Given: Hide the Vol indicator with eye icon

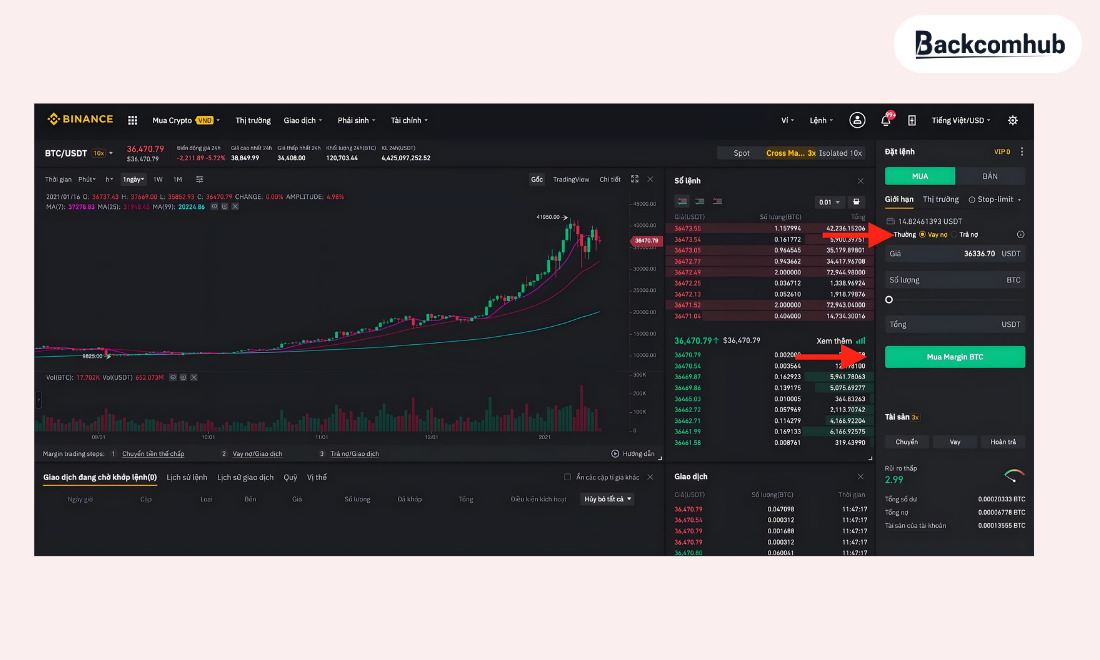Looking at the screenshot, I should [x=173, y=377].
